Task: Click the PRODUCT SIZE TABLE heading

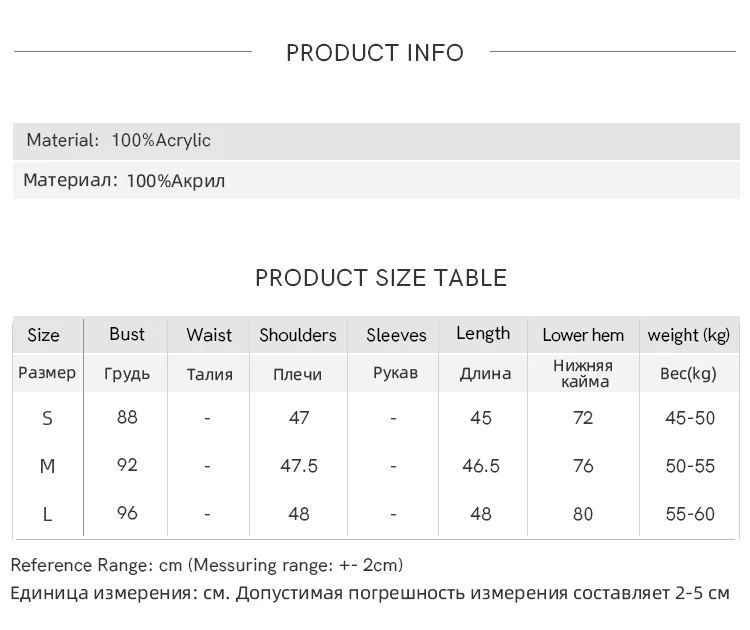Action: [x=381, y=278]
